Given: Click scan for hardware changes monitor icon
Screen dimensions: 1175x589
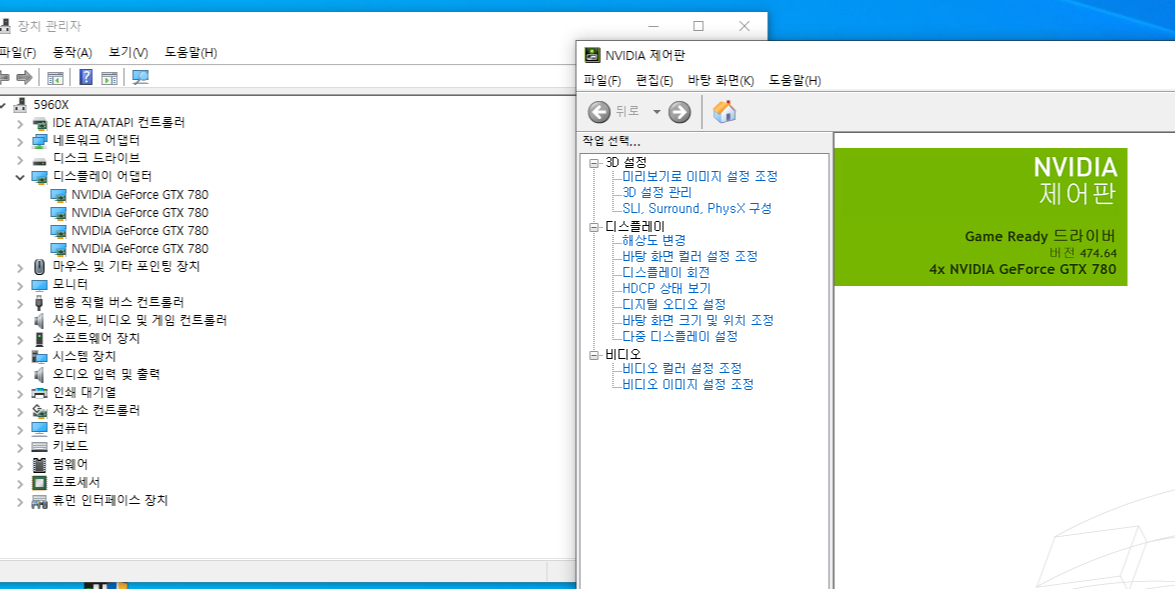Looking at the screenshot, I should pyautogui.click(x=140, y=77).
